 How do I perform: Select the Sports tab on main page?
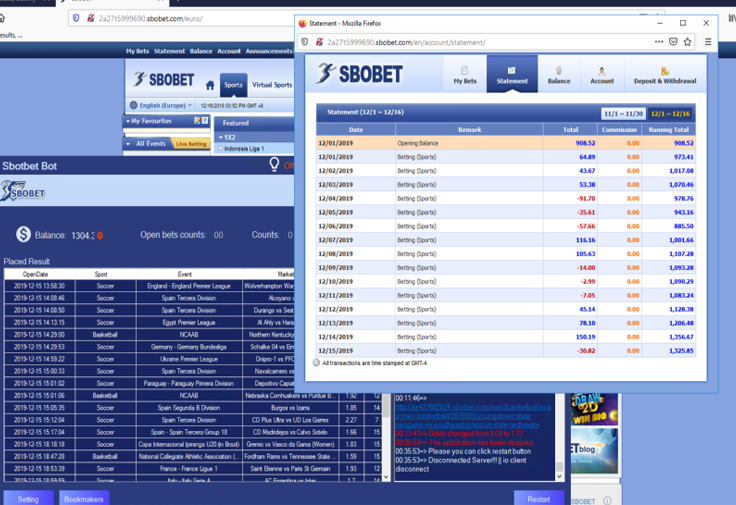coord(233,85)
